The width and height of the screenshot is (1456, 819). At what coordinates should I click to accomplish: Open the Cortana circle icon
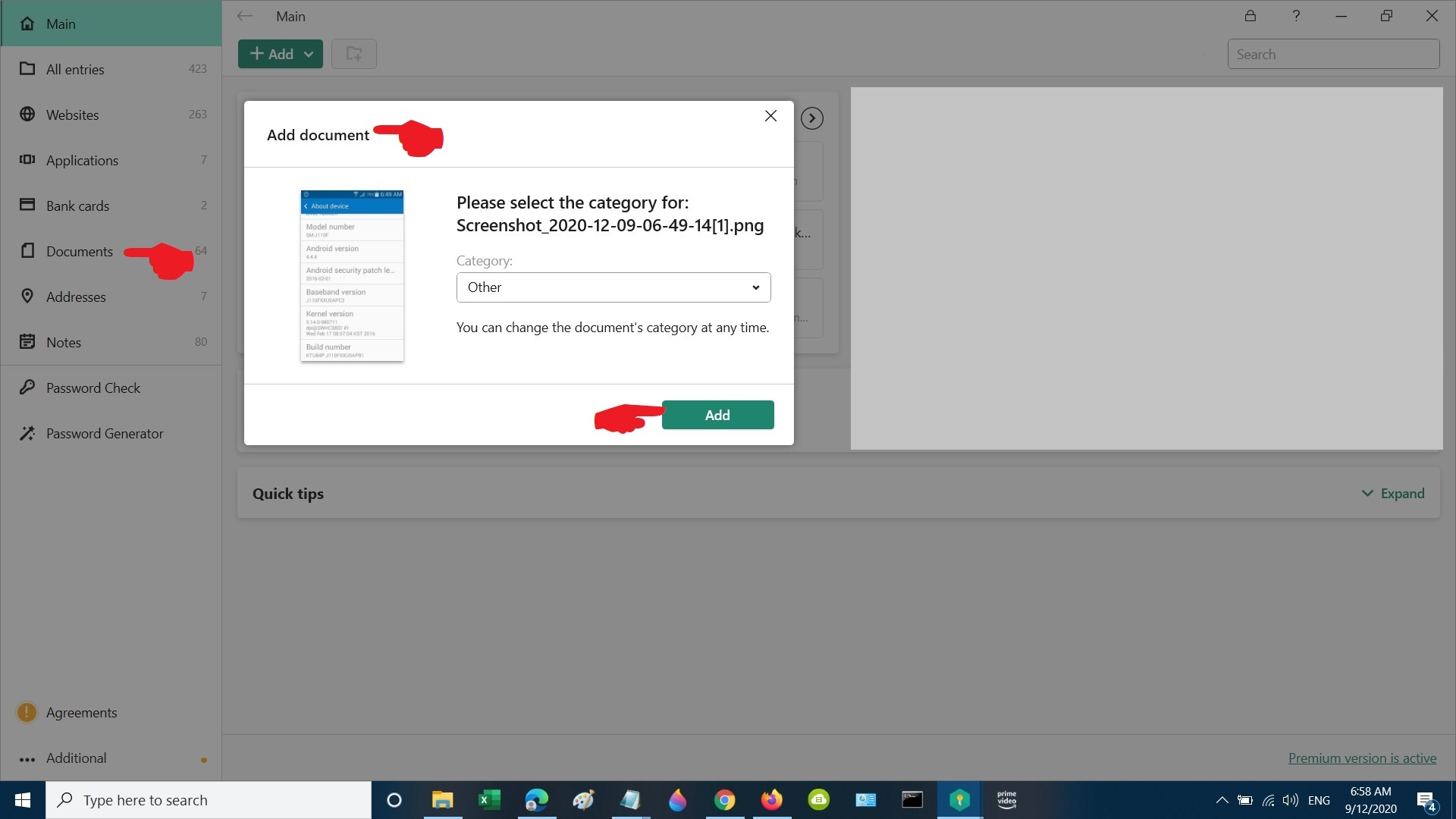point(394,800)
